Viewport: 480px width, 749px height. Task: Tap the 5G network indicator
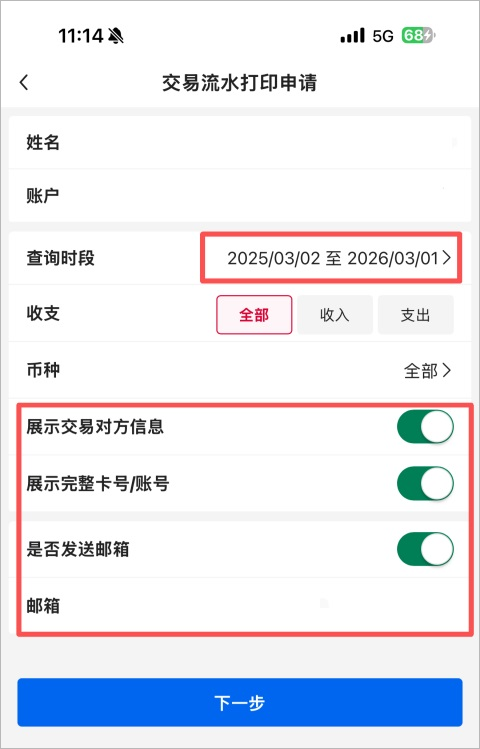tap(383, 36)
